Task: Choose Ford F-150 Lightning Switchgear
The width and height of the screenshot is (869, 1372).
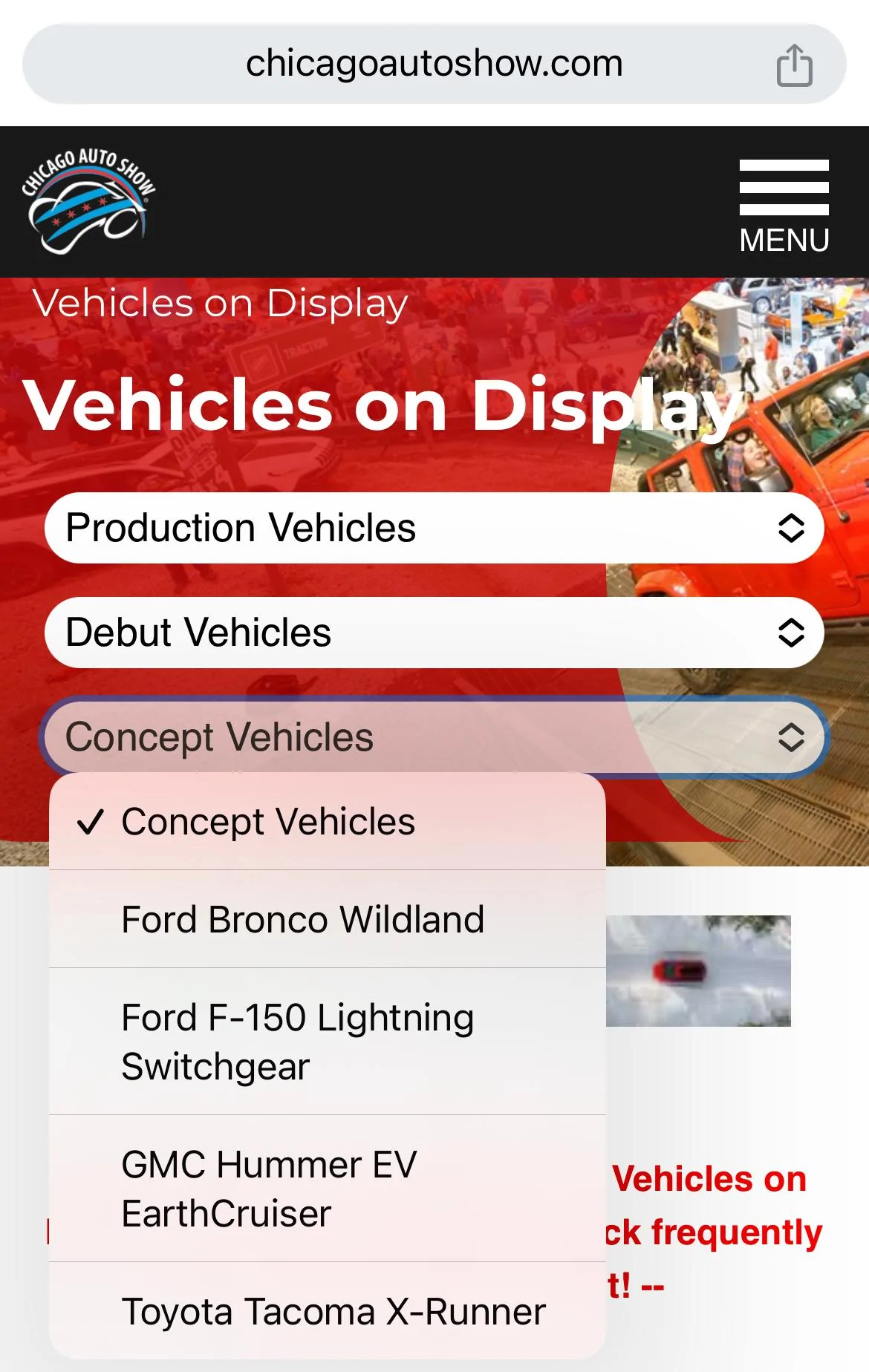Action: coord(328,1042)
